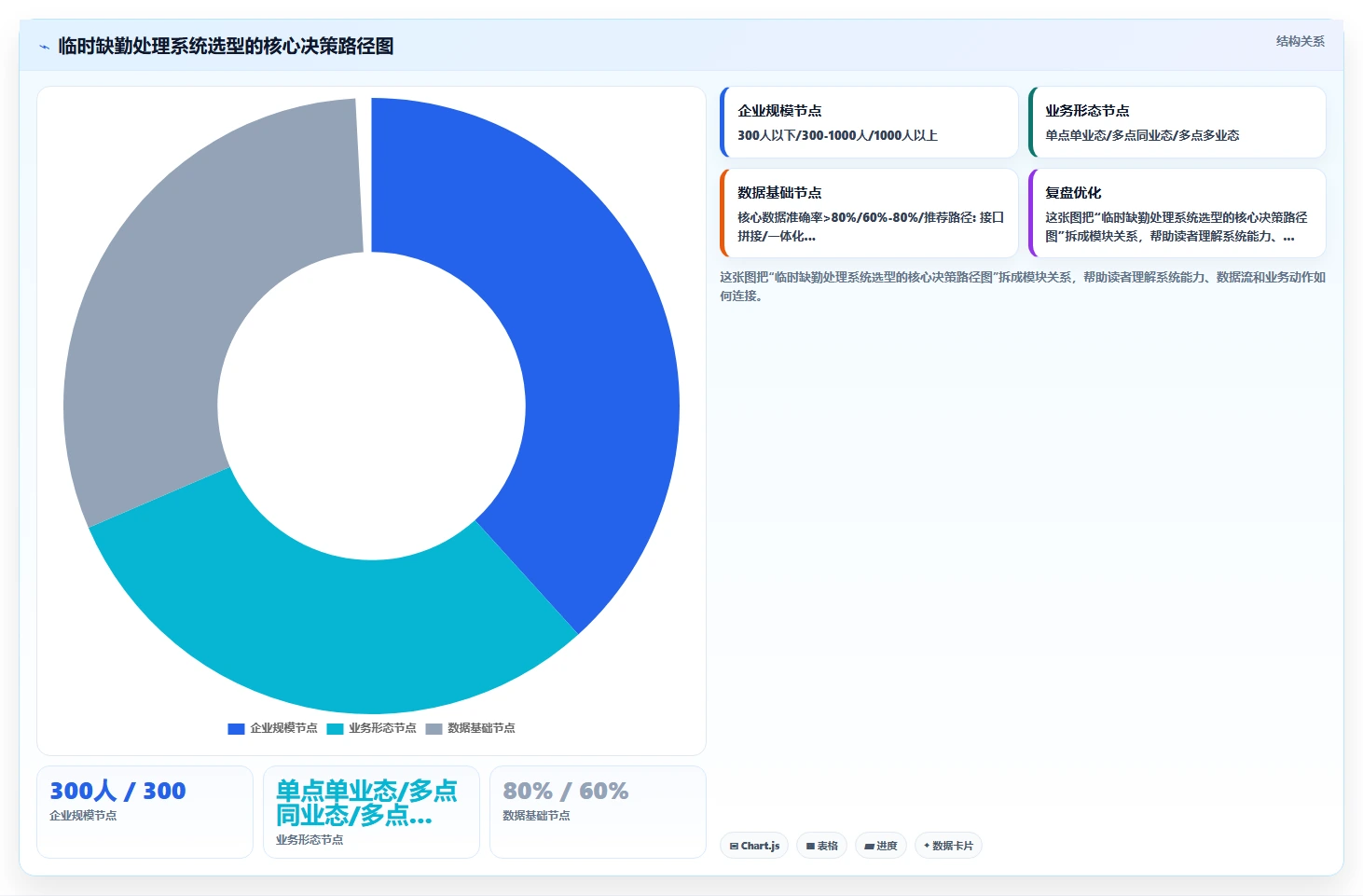The width and height of the screenshot is (1363, 896).
Task: Click the 进度 tag icon
Action: (x=869, y=847)
